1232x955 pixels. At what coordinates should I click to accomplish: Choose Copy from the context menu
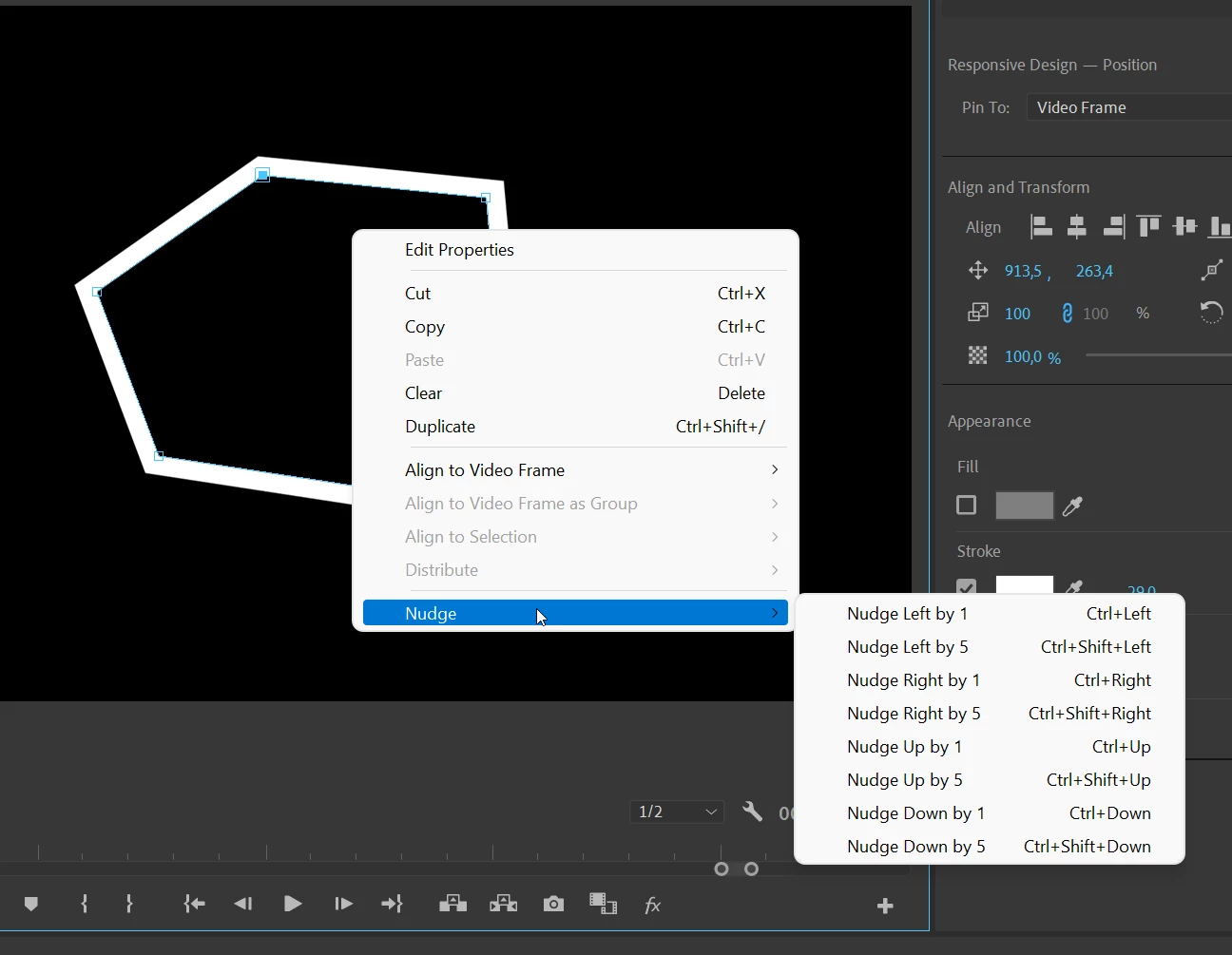click(x=576, y=327)
